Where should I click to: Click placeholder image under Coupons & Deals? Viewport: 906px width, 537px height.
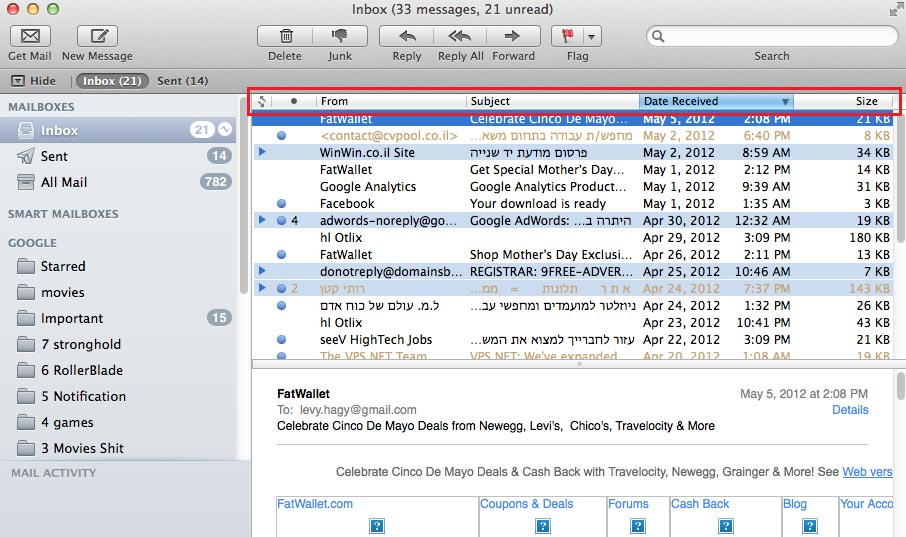543,526
